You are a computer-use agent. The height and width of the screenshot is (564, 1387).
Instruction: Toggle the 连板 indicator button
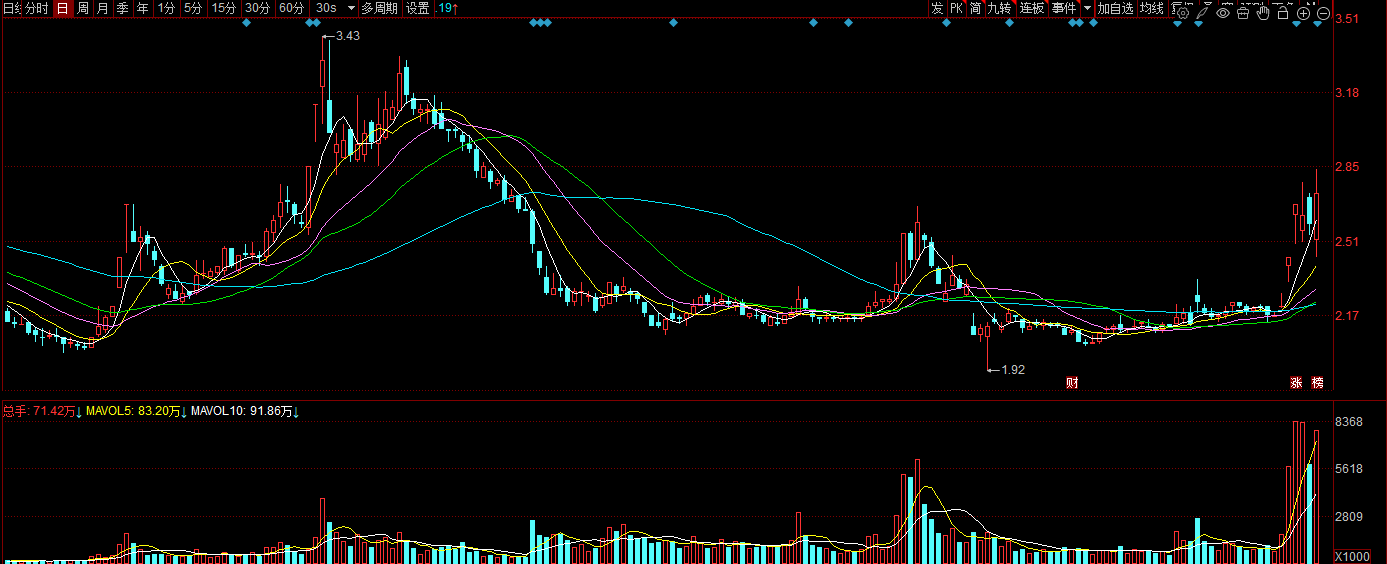pos(1032,8)
